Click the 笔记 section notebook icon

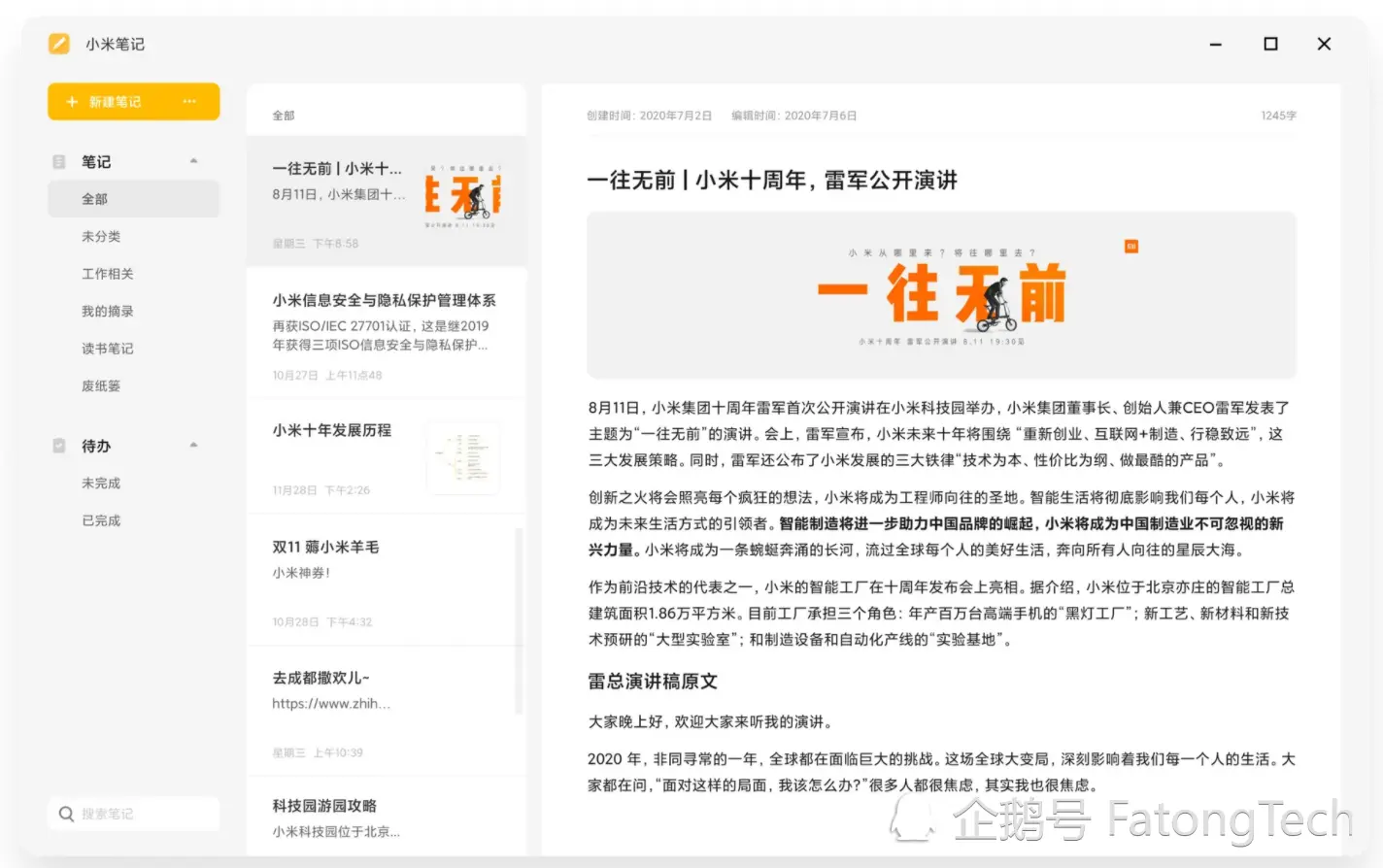tap(59, 162)
